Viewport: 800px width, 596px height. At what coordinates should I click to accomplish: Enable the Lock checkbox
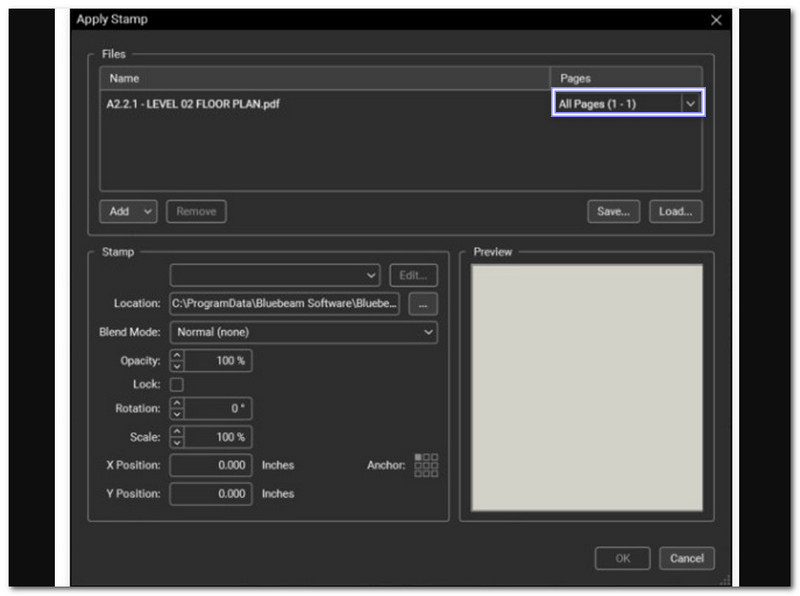tap(177, 384)
